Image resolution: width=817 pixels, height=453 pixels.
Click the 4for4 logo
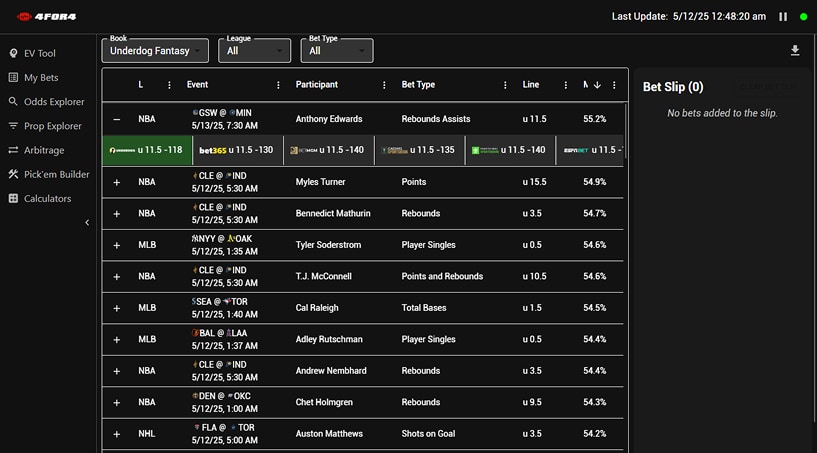46,17
